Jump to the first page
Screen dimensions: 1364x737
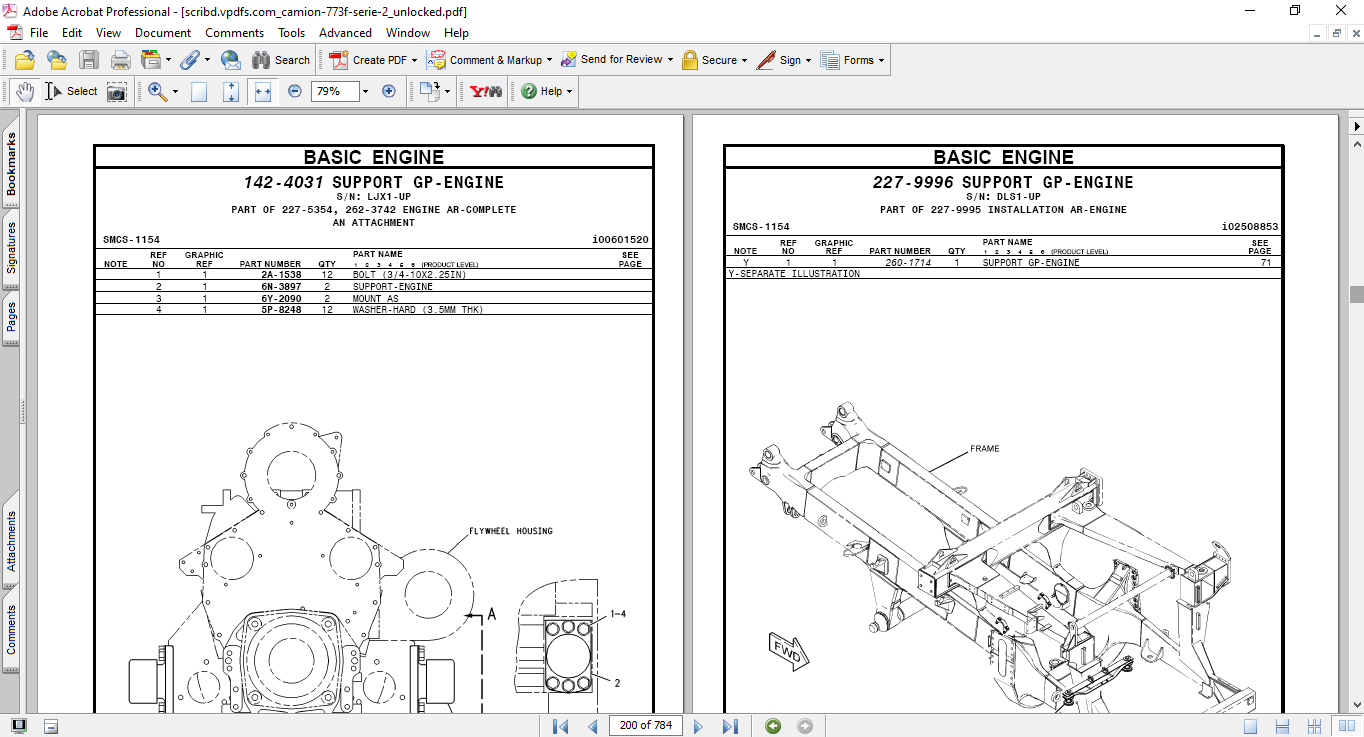point(561,726)
